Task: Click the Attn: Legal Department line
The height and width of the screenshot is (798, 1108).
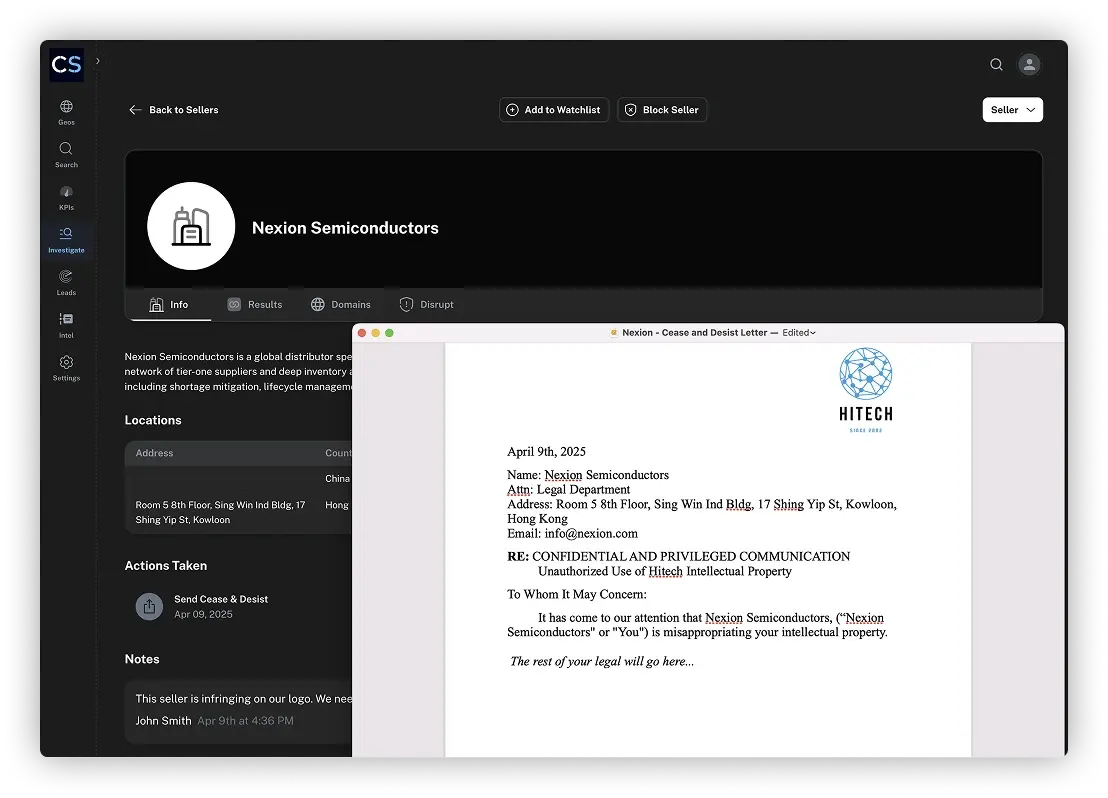Action: pyautogui.click(x=568, y=490)
